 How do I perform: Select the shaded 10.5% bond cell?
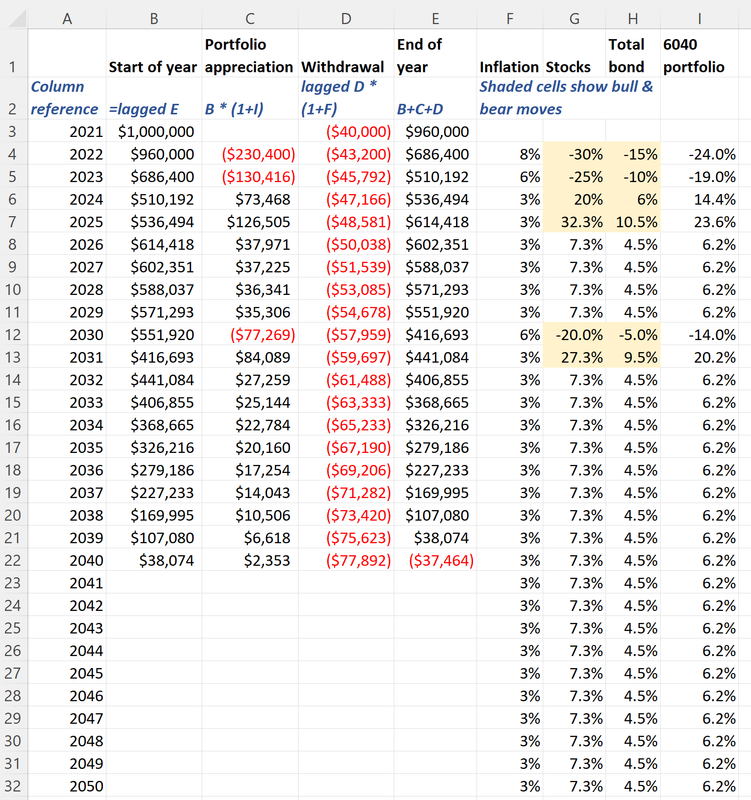click(x=633, y=222)
